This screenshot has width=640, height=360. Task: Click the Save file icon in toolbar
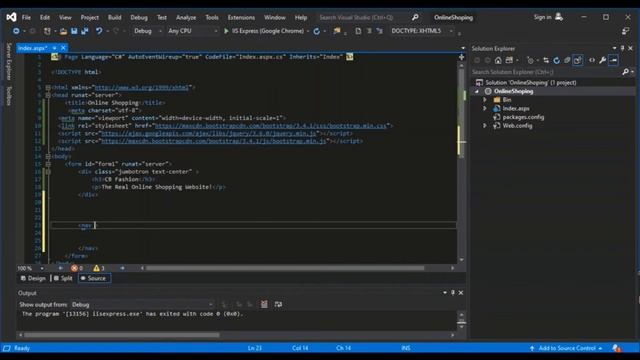click(x=74, y=31)
